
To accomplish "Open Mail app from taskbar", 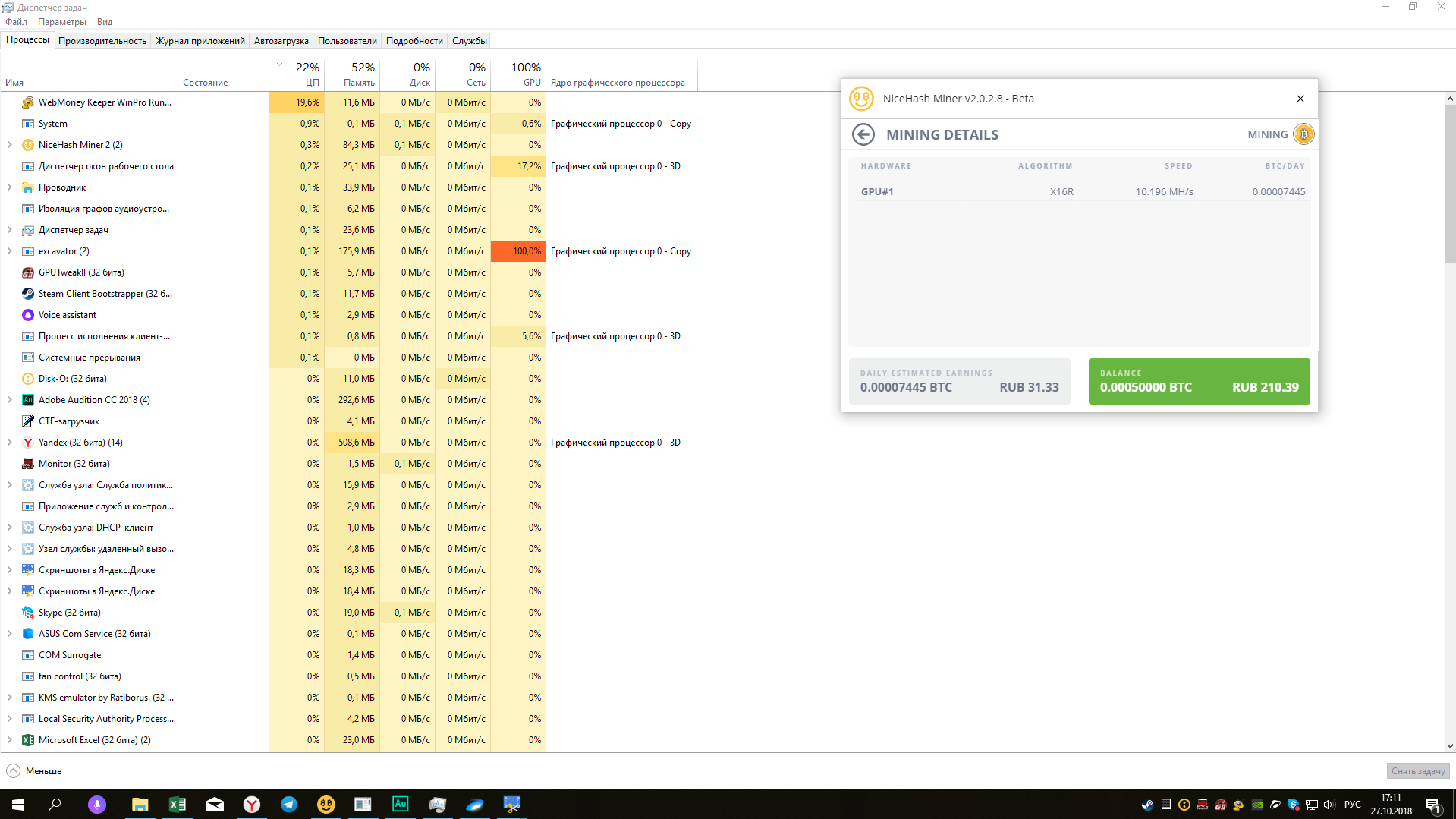I will pos(214,805).
